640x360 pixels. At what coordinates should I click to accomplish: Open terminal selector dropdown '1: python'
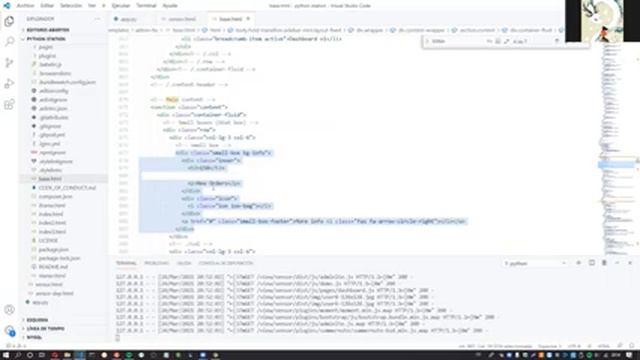[535, 263]
